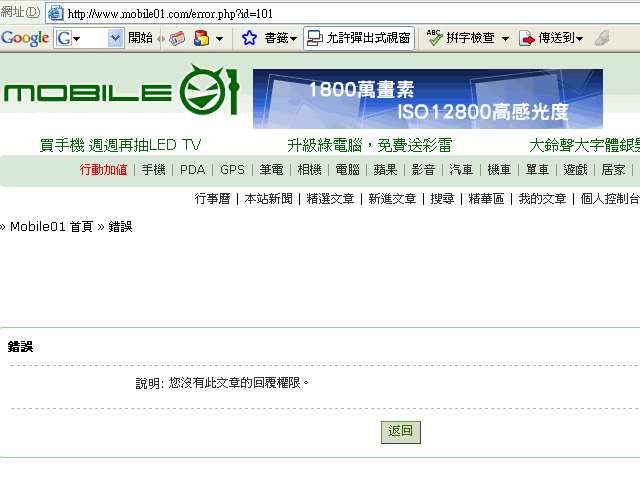This screenshot has height=480, width=640.
Task: Select the 手機 nav item
Action: (x=153, y=169)
